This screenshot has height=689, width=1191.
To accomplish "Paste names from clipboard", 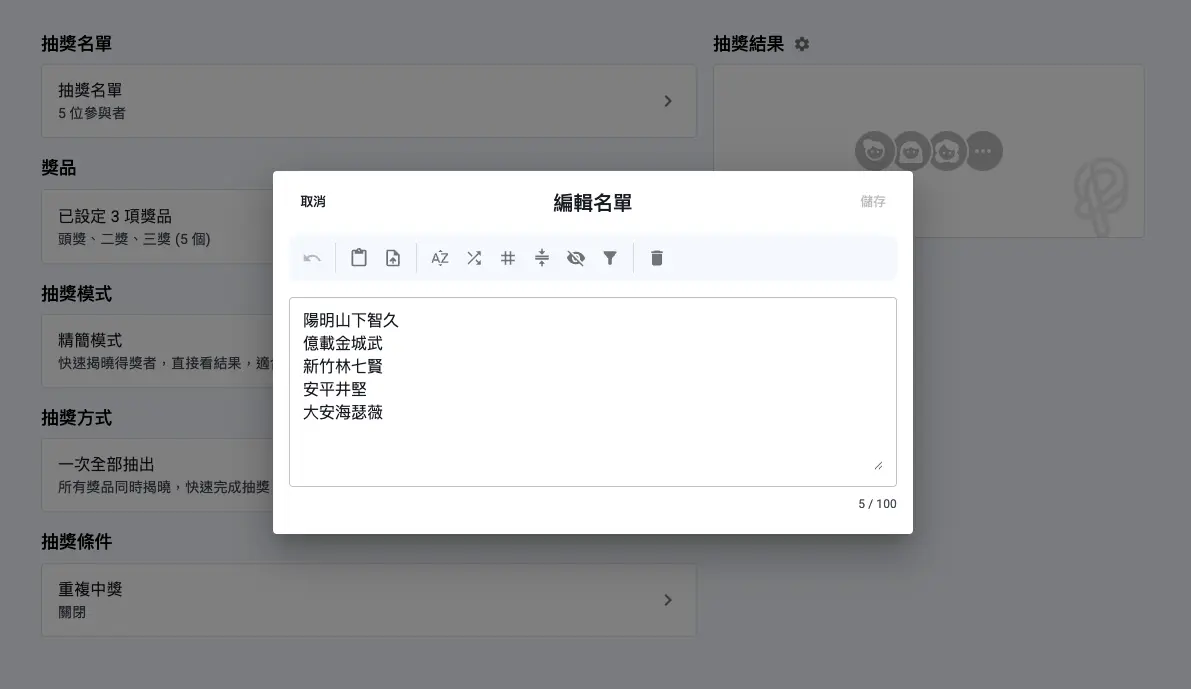I will (359, 257).
